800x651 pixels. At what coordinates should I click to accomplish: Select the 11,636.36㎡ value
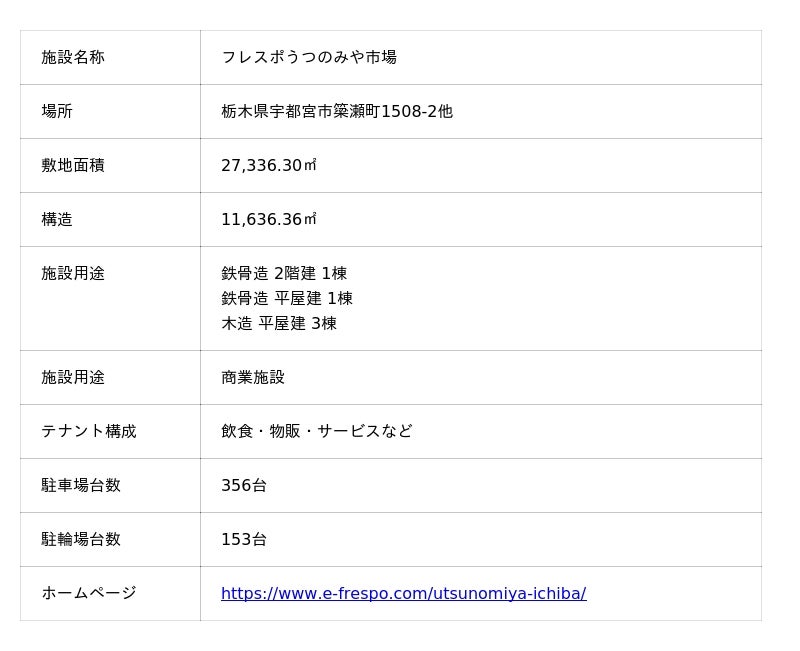[269, 219]
